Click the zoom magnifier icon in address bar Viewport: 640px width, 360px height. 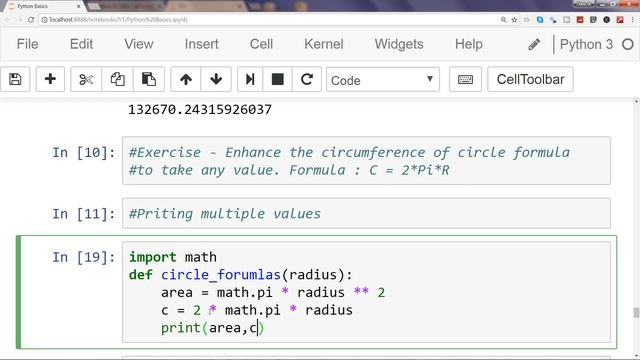click(503, 20)
